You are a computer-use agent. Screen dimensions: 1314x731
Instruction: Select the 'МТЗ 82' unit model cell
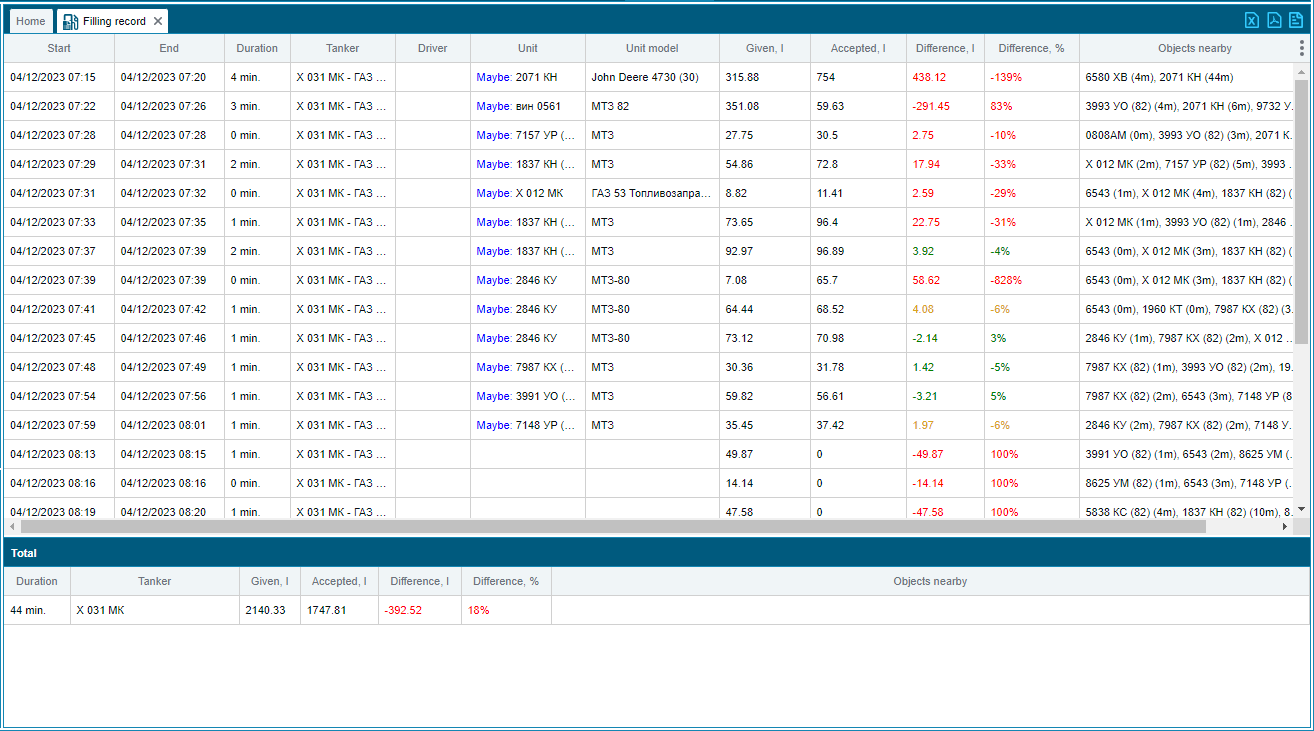[x=652, y=106]
